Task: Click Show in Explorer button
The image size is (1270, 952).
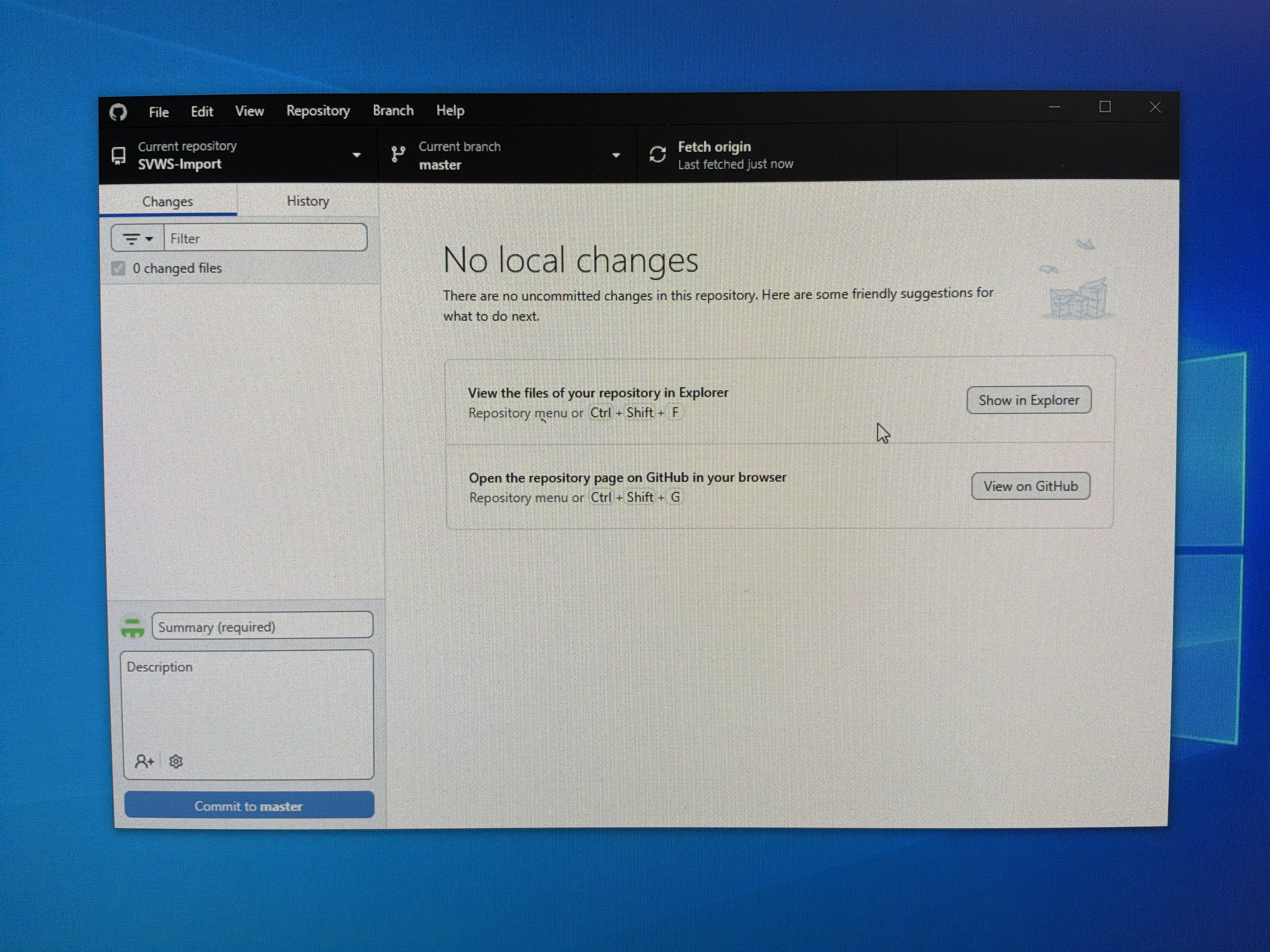Action: (x=1029, y=400)
